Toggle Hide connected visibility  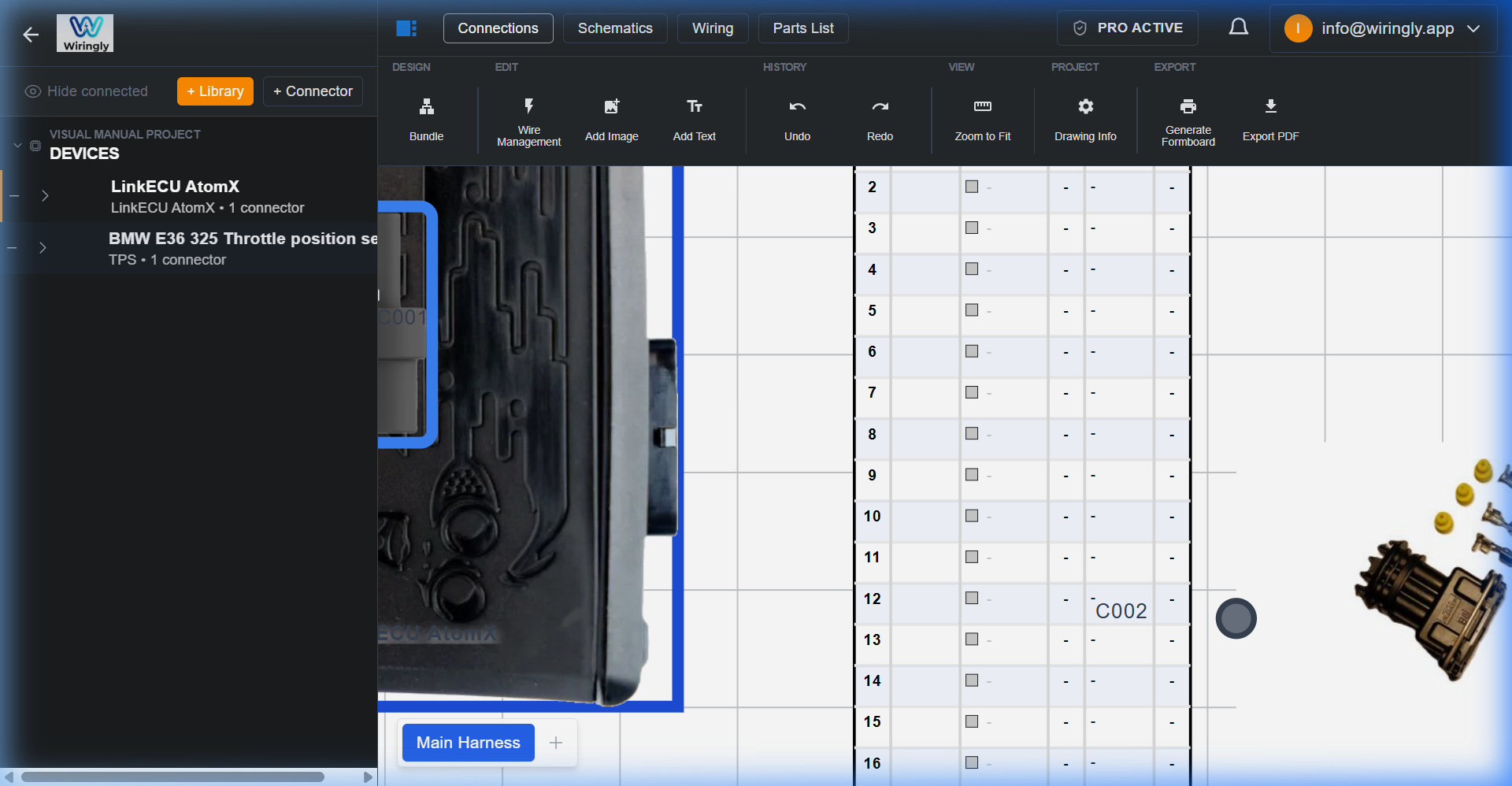pyautogui.click(x=86, y=91)
